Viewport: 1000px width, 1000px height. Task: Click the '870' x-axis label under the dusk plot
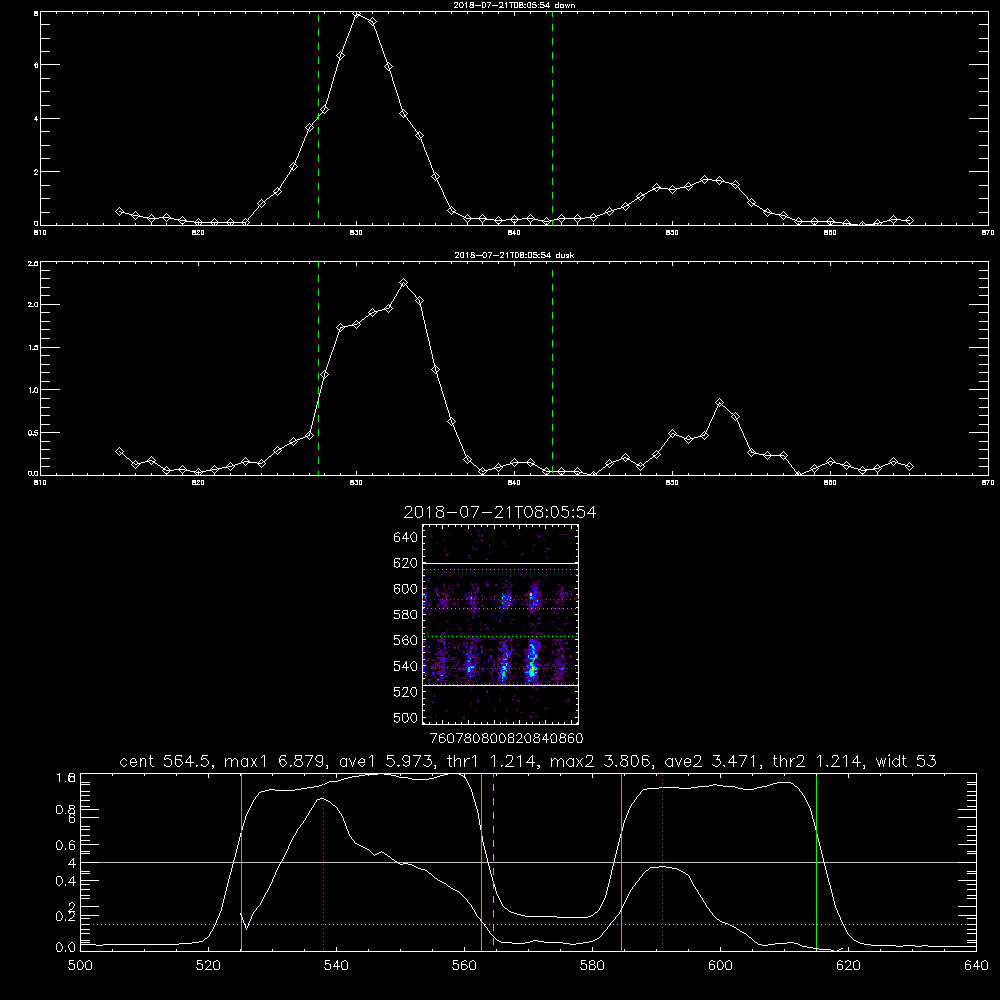click(987, 483)
